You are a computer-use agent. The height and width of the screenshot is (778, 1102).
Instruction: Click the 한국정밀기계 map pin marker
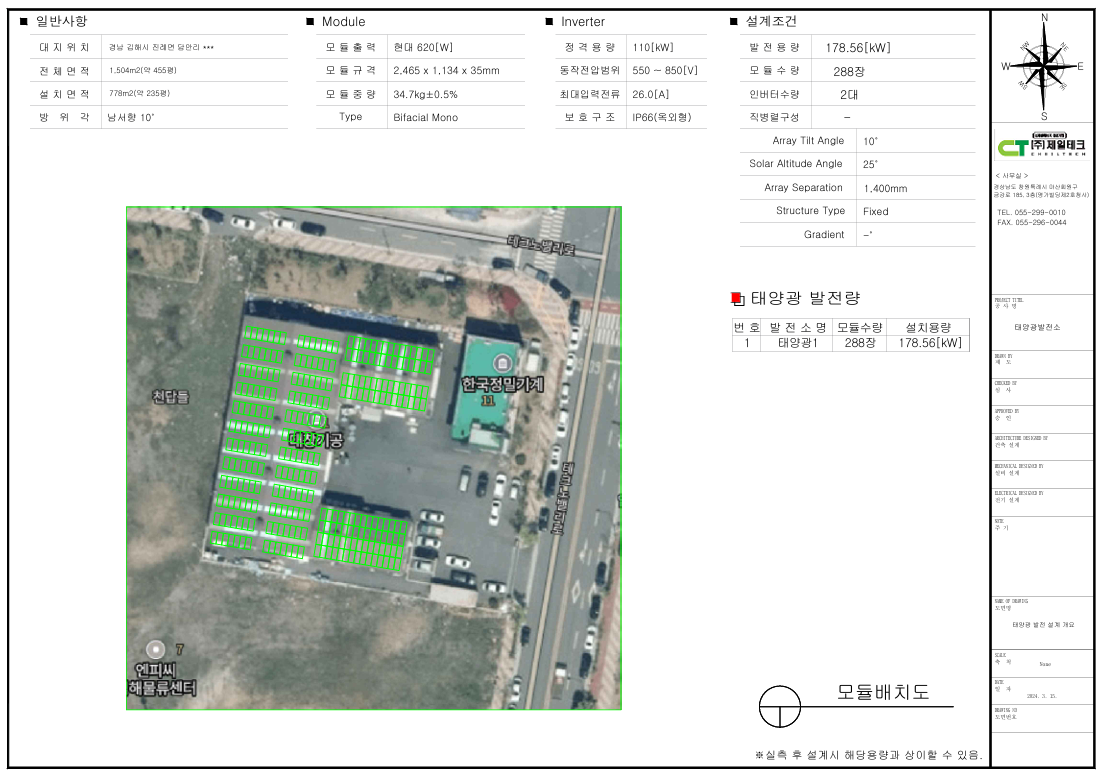502,362
